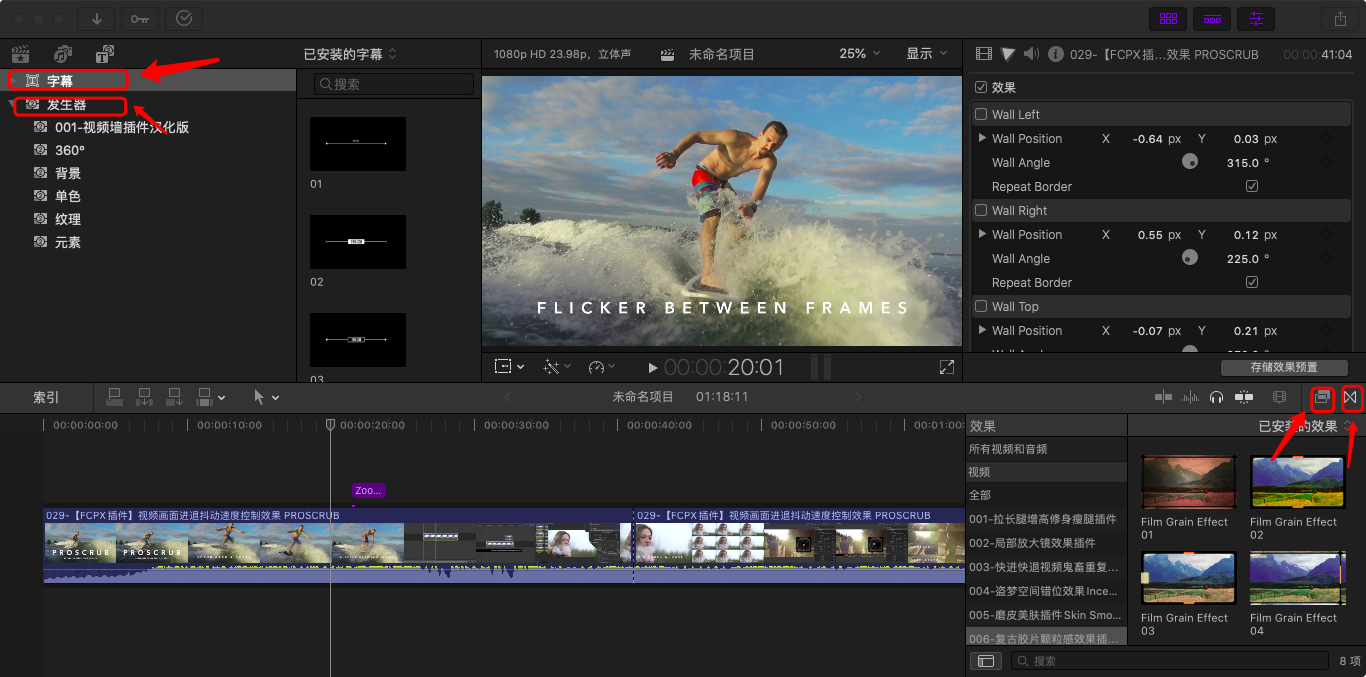The height and width of the screenshot is (677, 1366).
Task: Open clip appearance filmstrip icon
Action: coord(1279,397)
